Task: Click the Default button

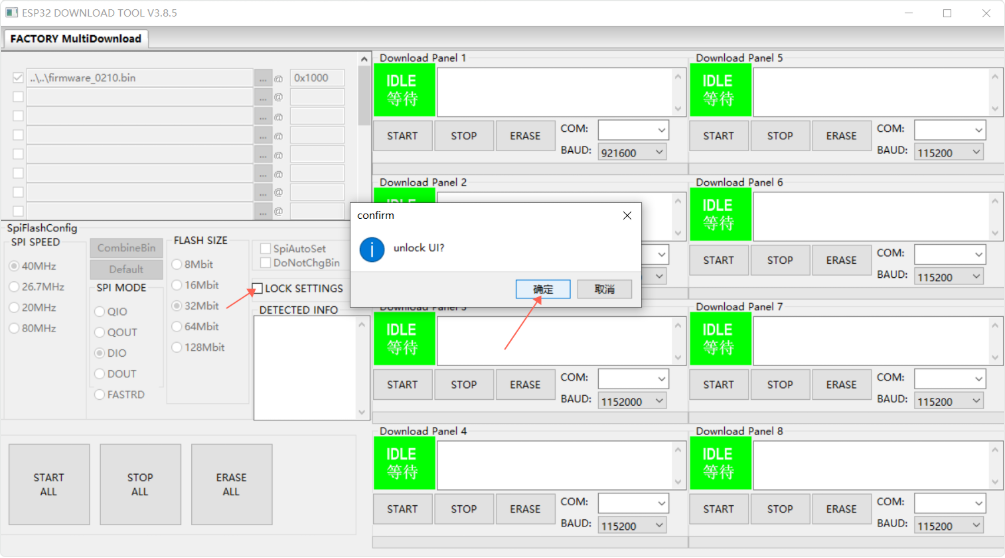Action: point(126,269)
